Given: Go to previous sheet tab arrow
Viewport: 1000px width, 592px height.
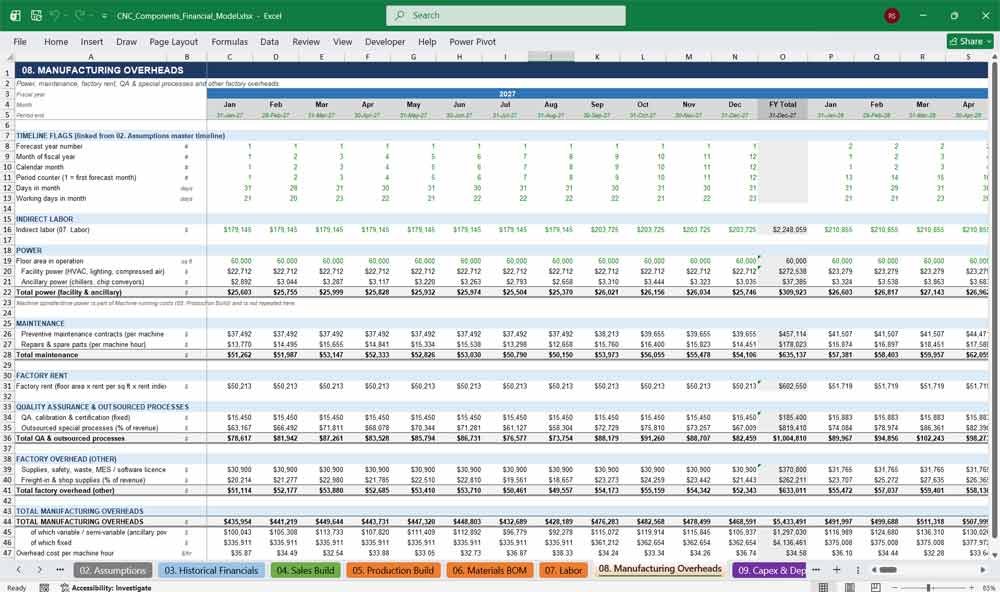Looking at the screenshot, I should coord(18,570).
